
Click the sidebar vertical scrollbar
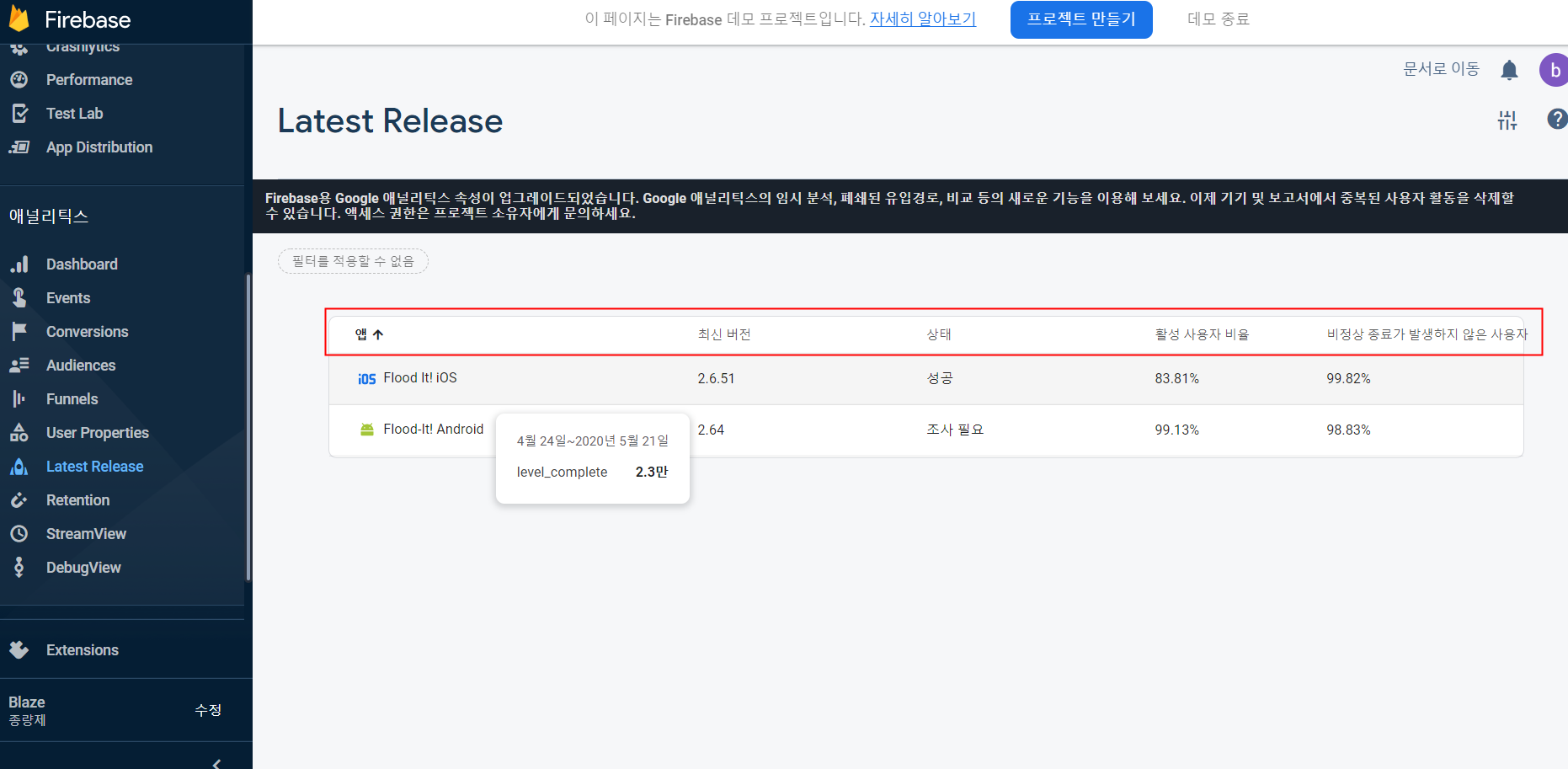pos(248,427)
